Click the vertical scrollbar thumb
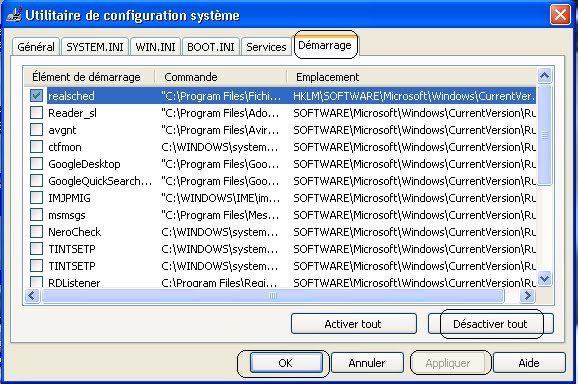This screenshot has height=384, width=578. [x=544, y=135]
